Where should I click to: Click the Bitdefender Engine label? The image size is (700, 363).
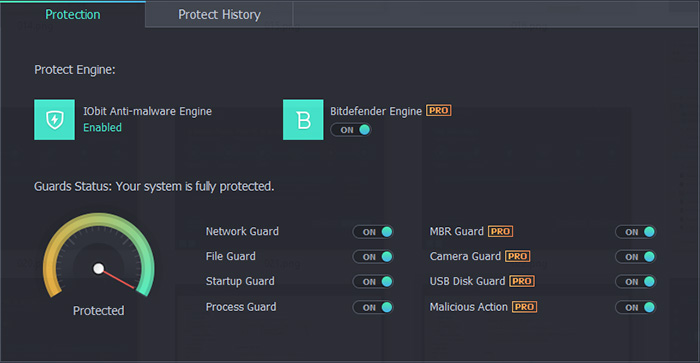tap(376, 111)
